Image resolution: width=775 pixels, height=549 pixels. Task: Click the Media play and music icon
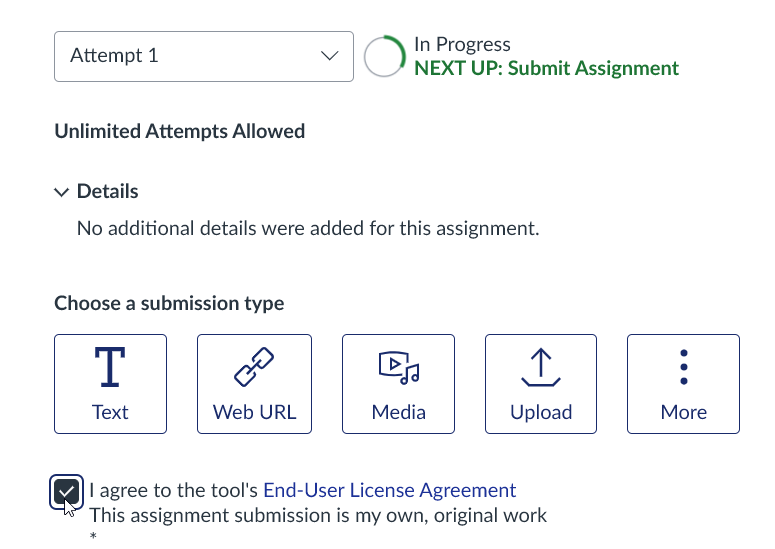pyautogui.click(x=398, y=368)
